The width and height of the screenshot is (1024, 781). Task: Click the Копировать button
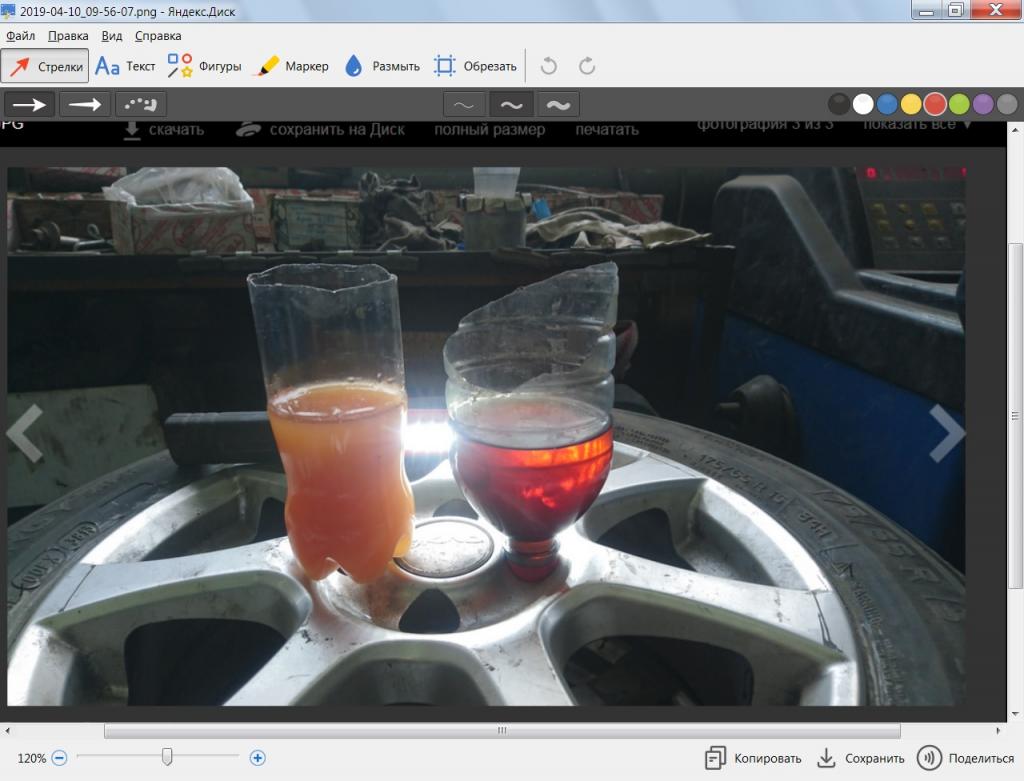[x=753, y=758]
